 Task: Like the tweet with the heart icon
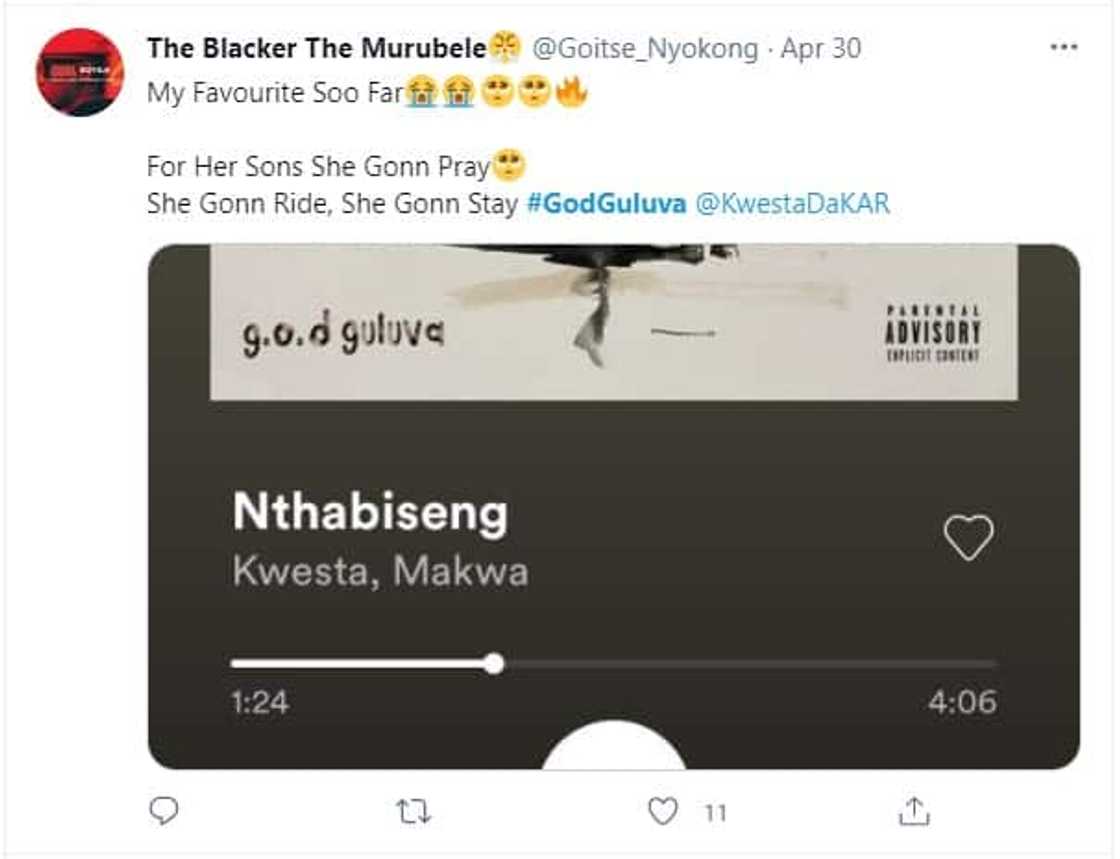662,811
